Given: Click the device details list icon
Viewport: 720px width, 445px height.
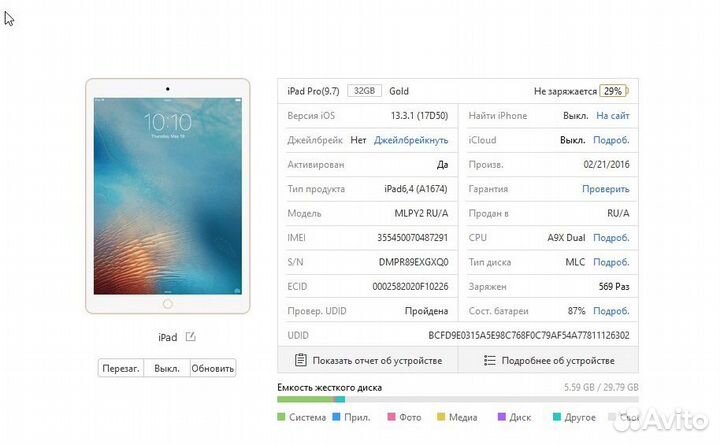Looking at the screenshot, I should coord(489,361).
